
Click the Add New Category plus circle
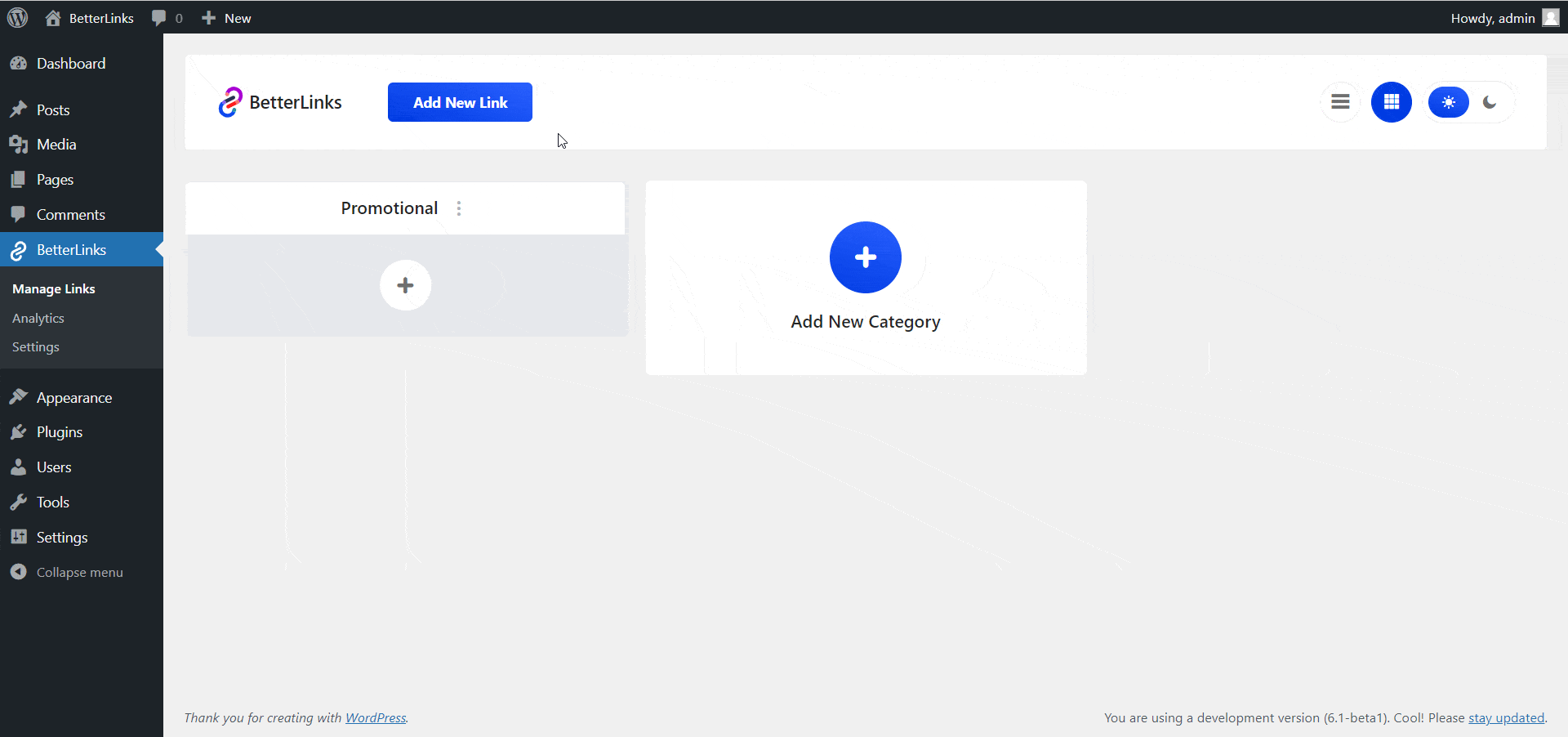866,257
